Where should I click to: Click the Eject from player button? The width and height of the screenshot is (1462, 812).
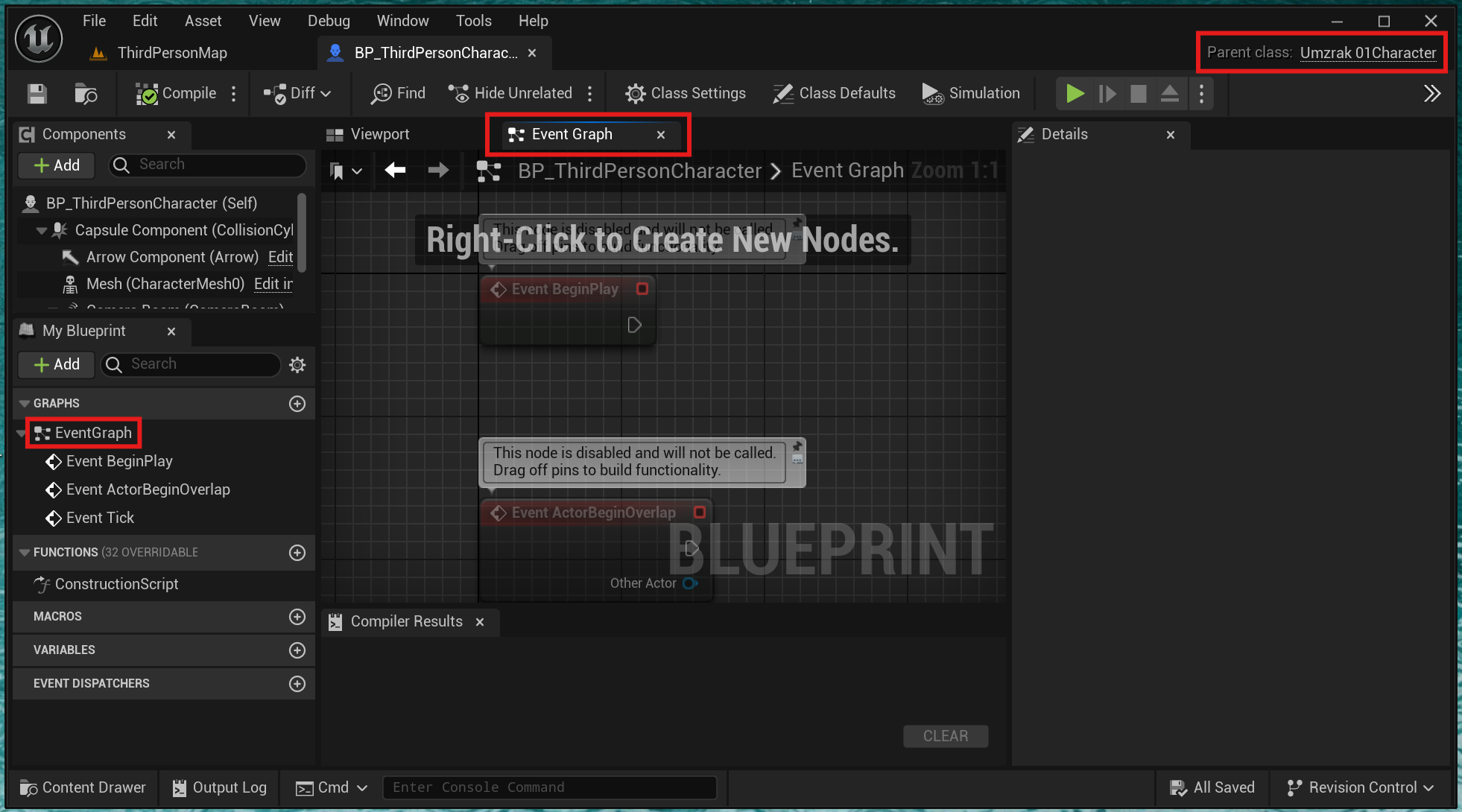(x=1170, y=94)
